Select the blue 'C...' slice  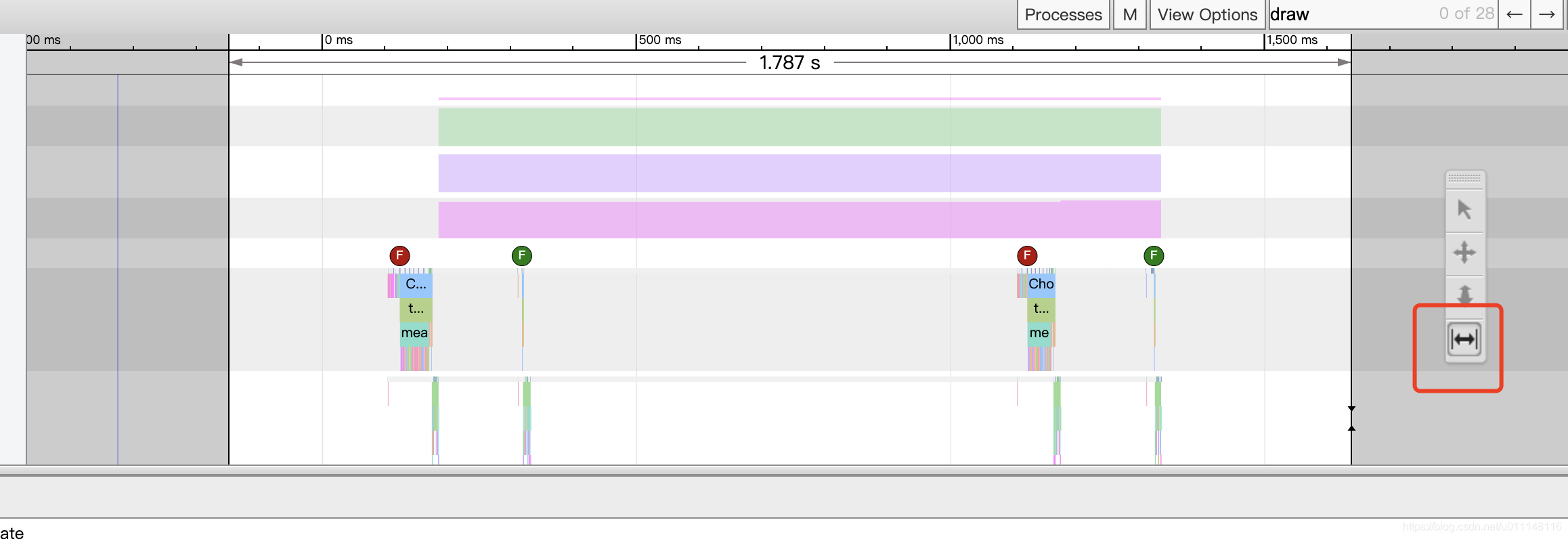[416, 284]
